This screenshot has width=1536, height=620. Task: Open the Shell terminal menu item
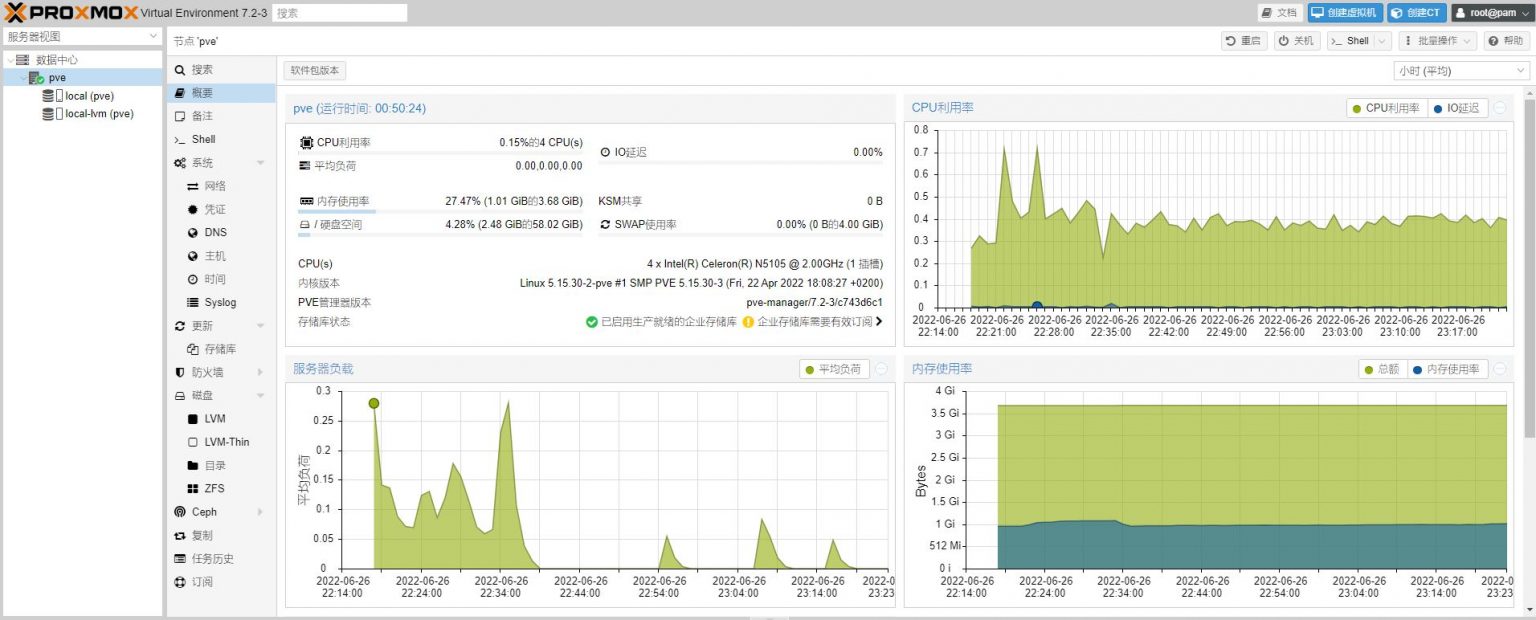[203, 139]
